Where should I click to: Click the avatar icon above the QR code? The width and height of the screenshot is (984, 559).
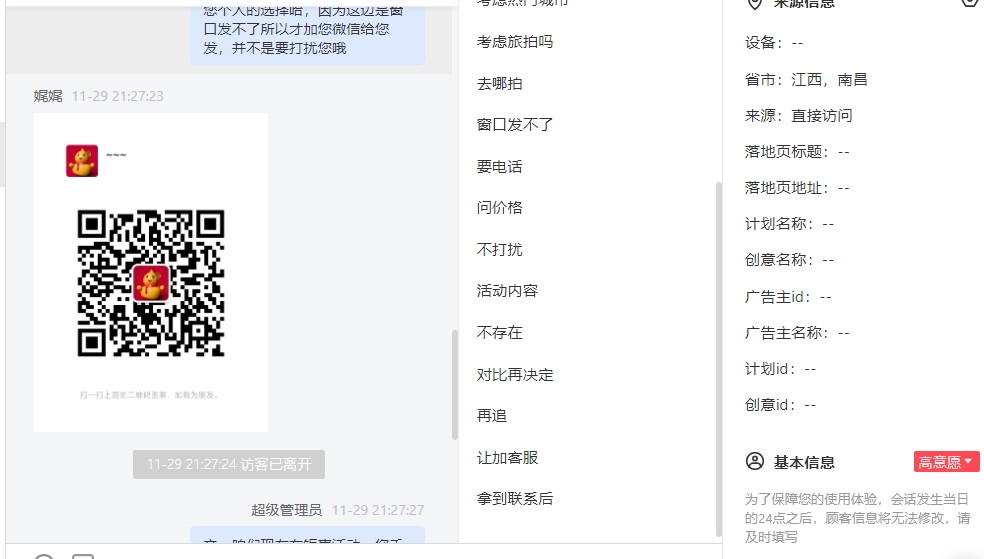[x=82, y=161]
